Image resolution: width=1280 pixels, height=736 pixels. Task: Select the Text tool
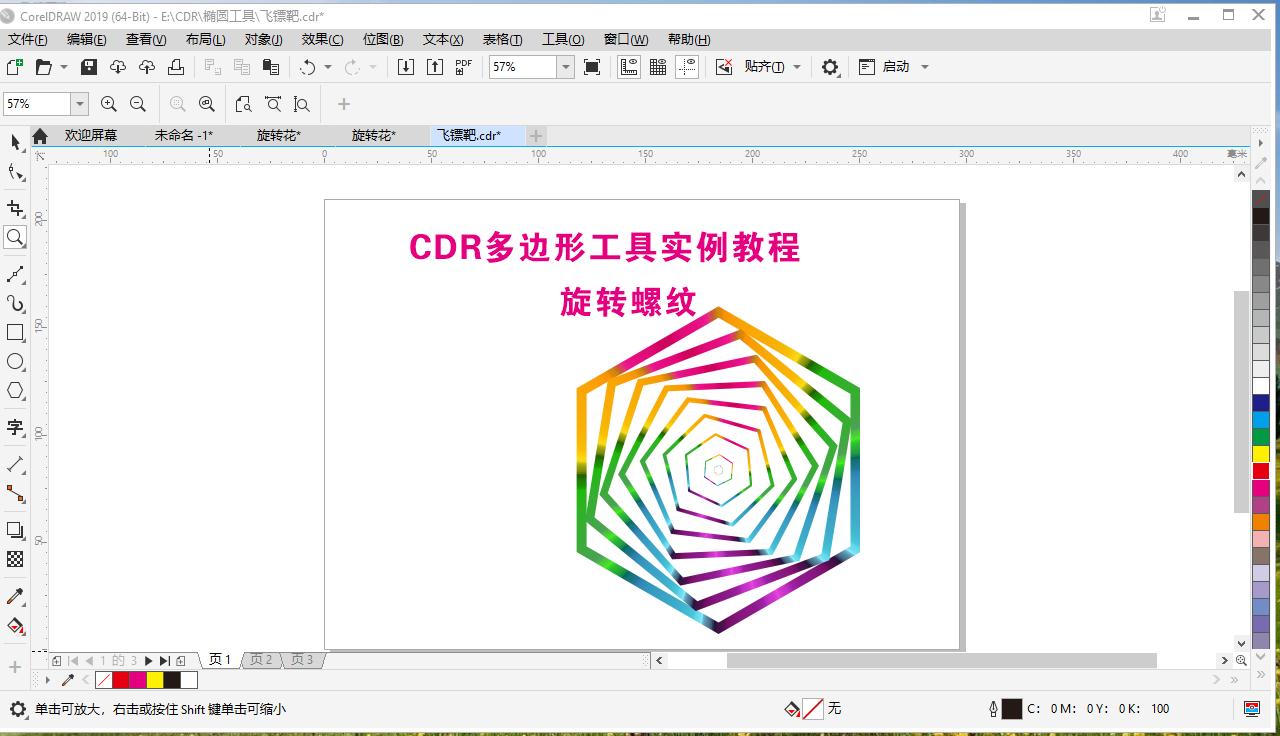click(15, 428)
